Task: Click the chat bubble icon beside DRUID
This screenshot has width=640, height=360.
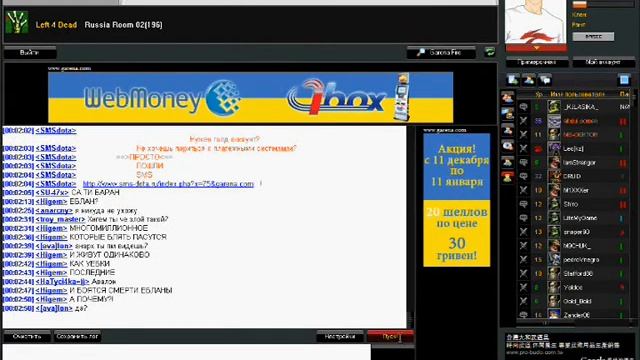Action: tap(523, 176)
